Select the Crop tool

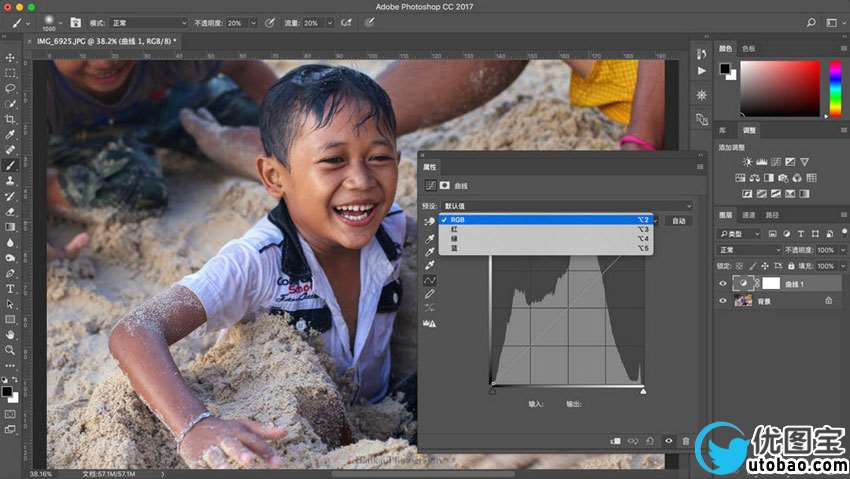10,119
